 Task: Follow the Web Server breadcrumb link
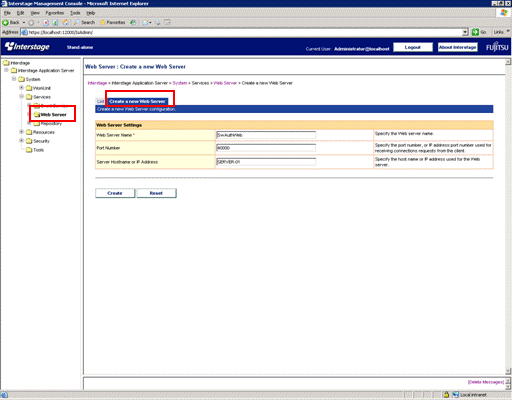(x=225, y=83)
